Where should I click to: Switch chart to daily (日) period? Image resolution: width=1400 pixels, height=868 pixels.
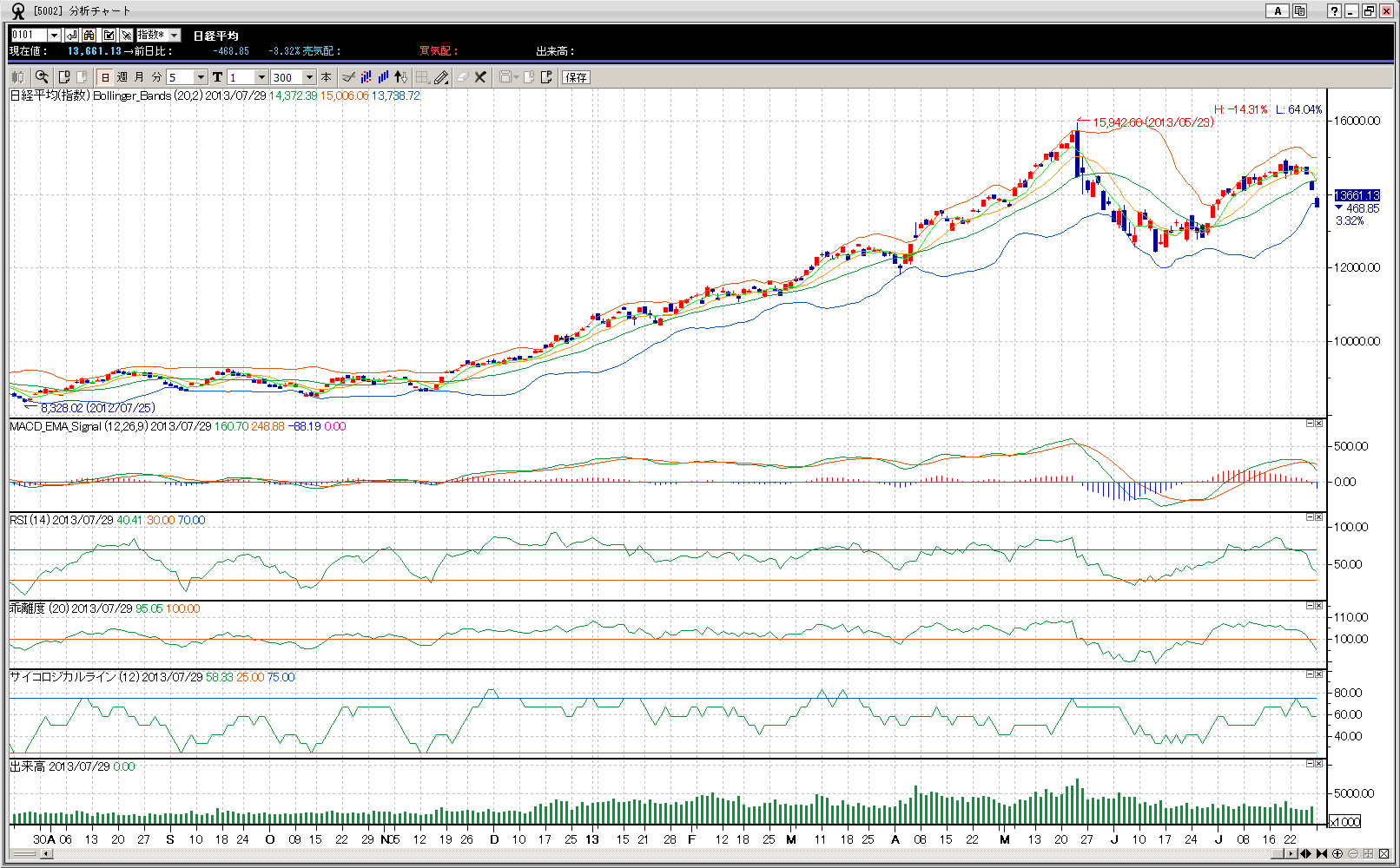tap(105, 77)
